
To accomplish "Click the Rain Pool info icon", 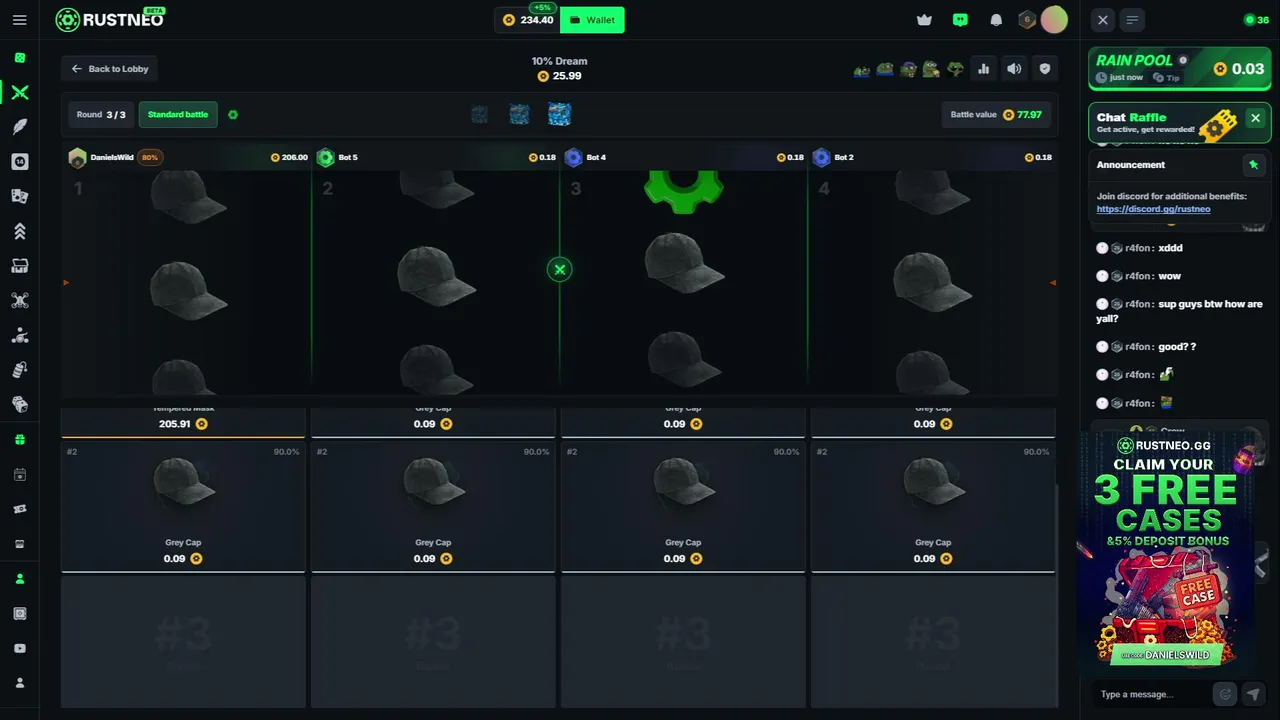I will point(1183,60).
